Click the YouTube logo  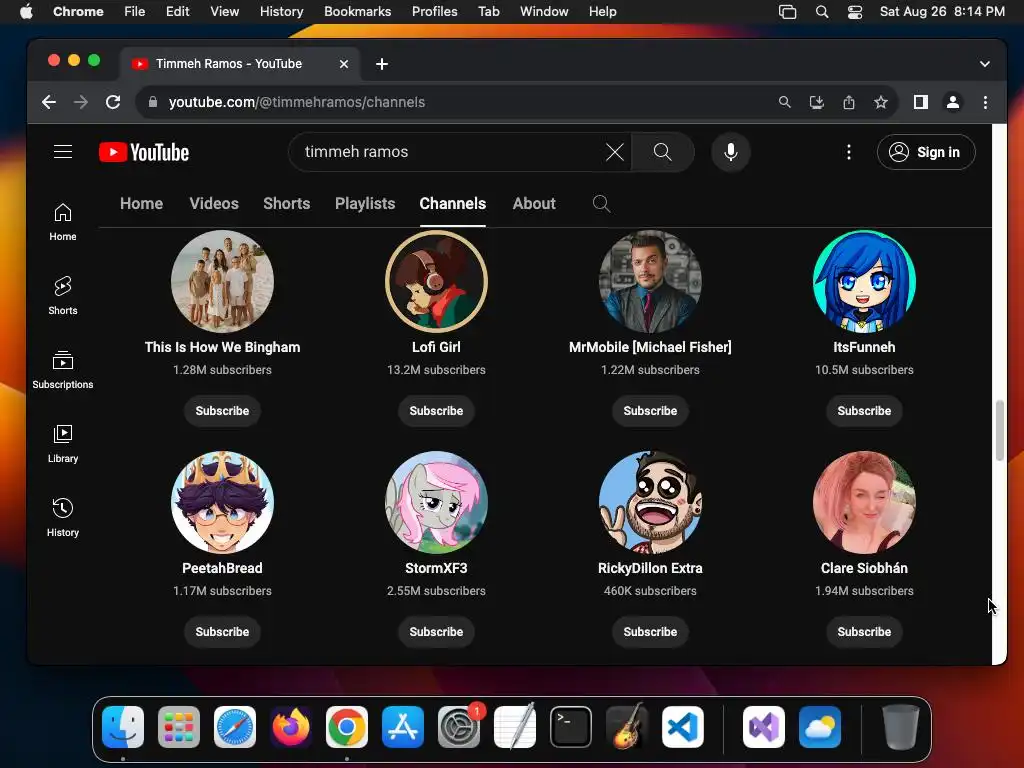point(144,152)
